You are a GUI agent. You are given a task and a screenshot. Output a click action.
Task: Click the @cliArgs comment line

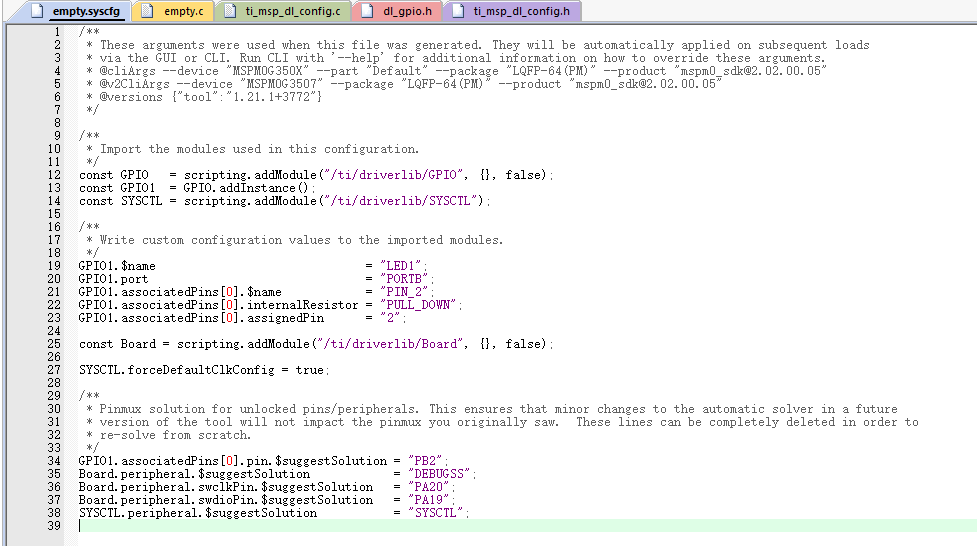coord(457,71)
